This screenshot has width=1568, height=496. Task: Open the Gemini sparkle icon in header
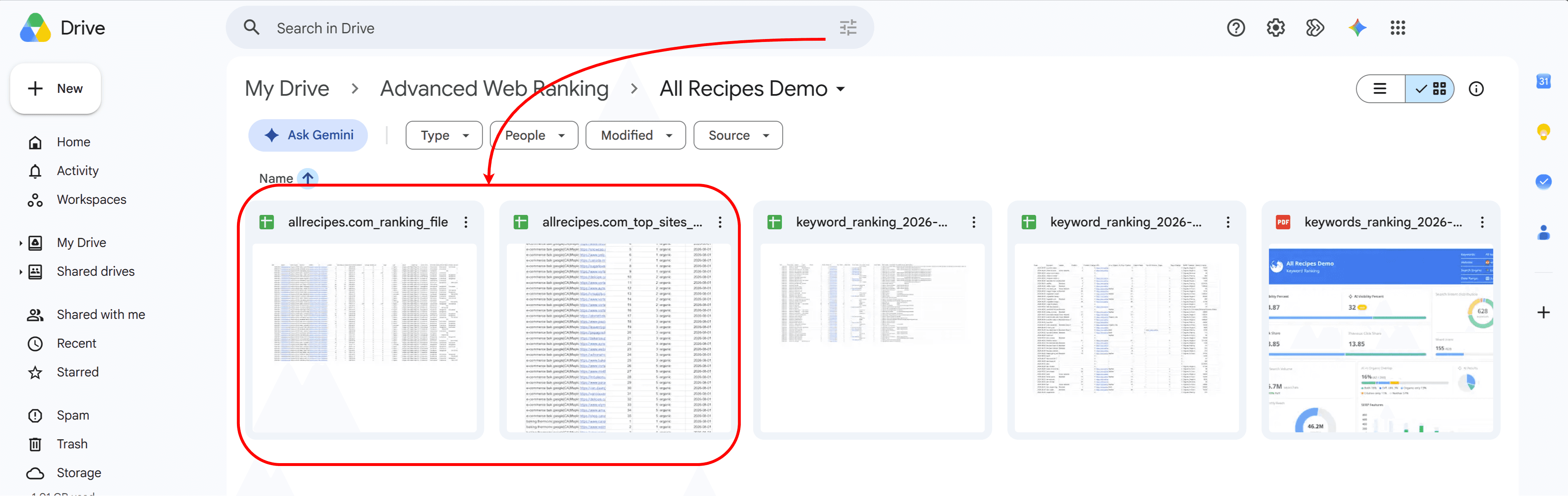pos(1357,28)
